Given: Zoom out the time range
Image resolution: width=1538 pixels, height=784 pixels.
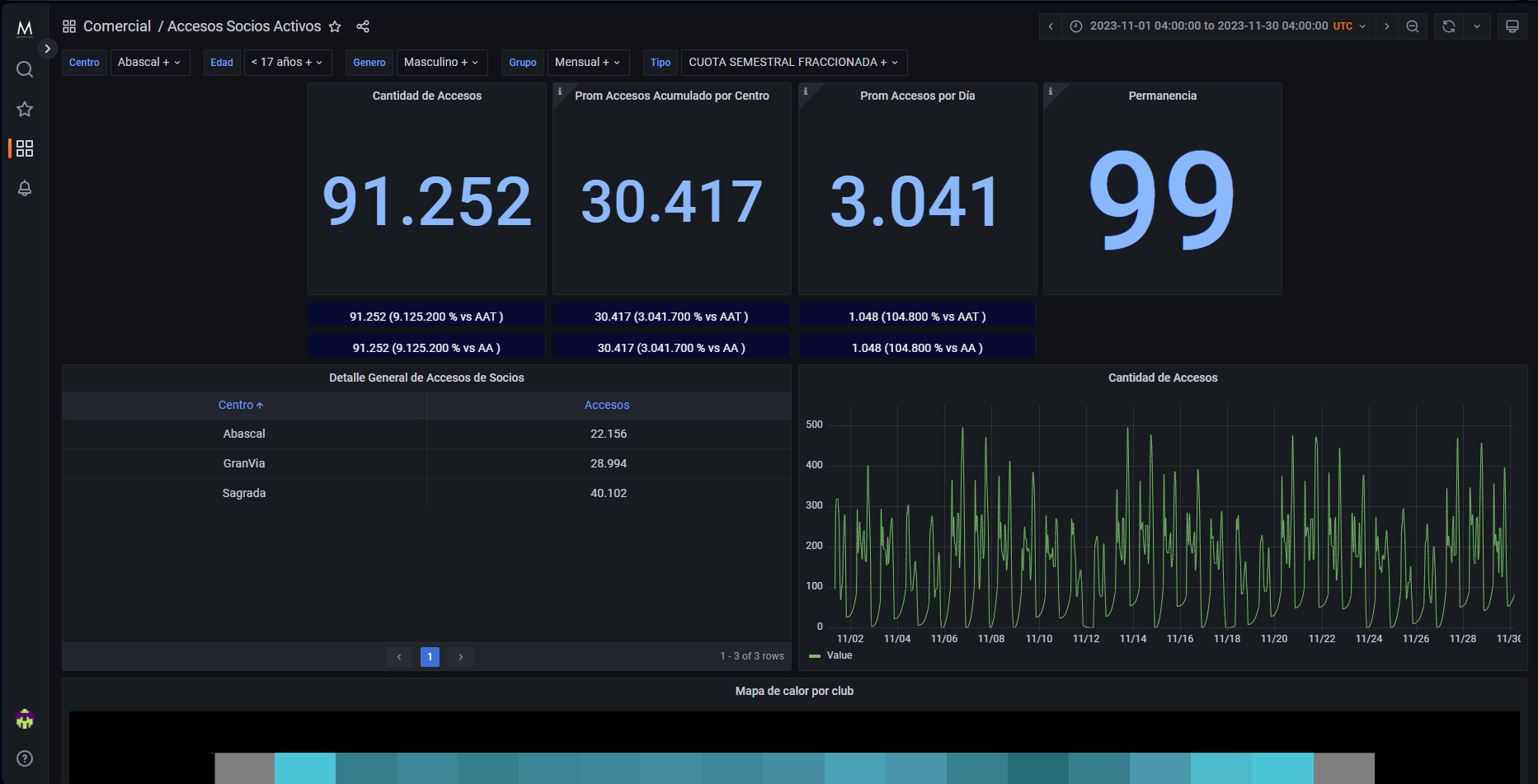Looking at the screenshot, I should pyautogui.click(x=1413, y=26).
